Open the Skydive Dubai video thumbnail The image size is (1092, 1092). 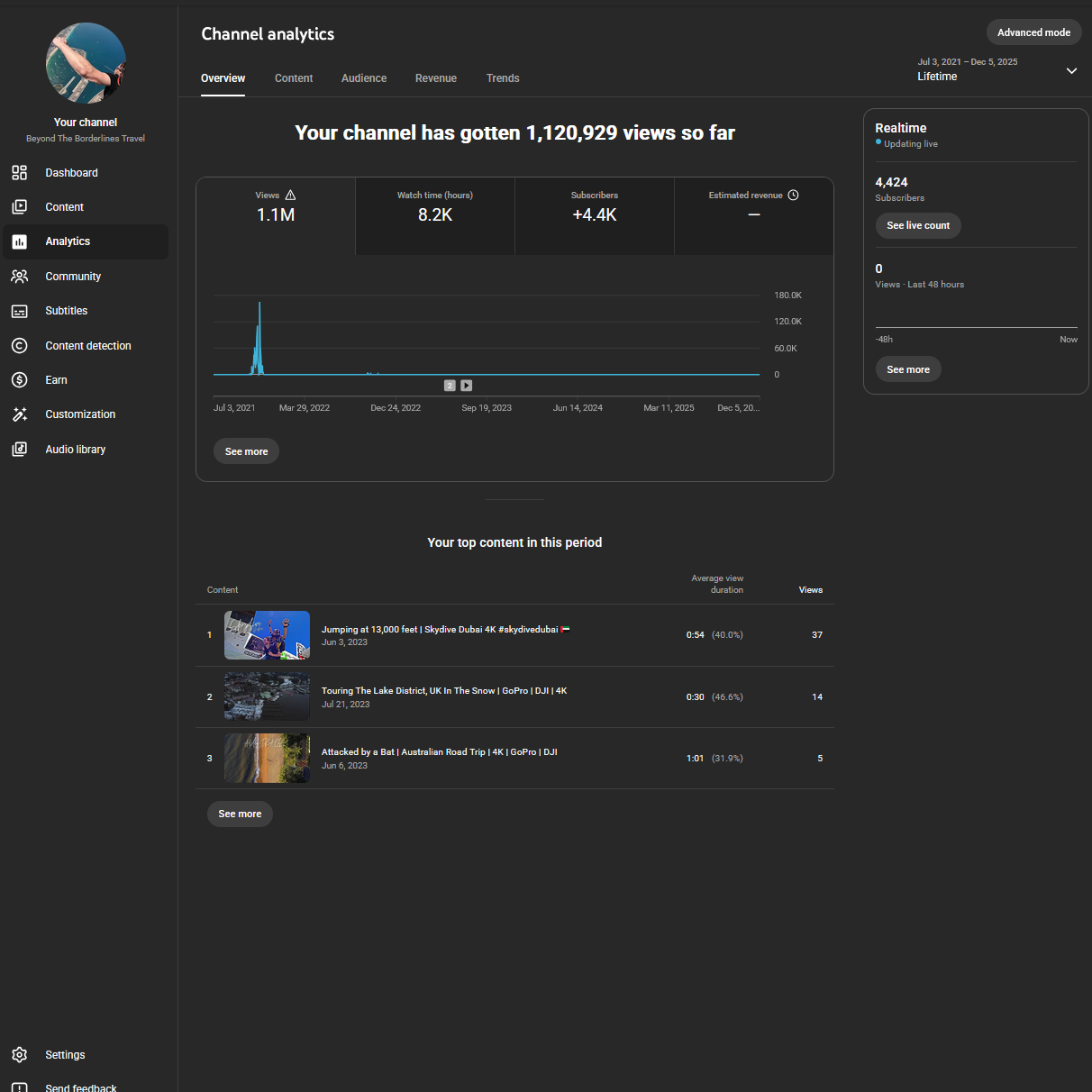pyautogui.click(x=267, y=635)
